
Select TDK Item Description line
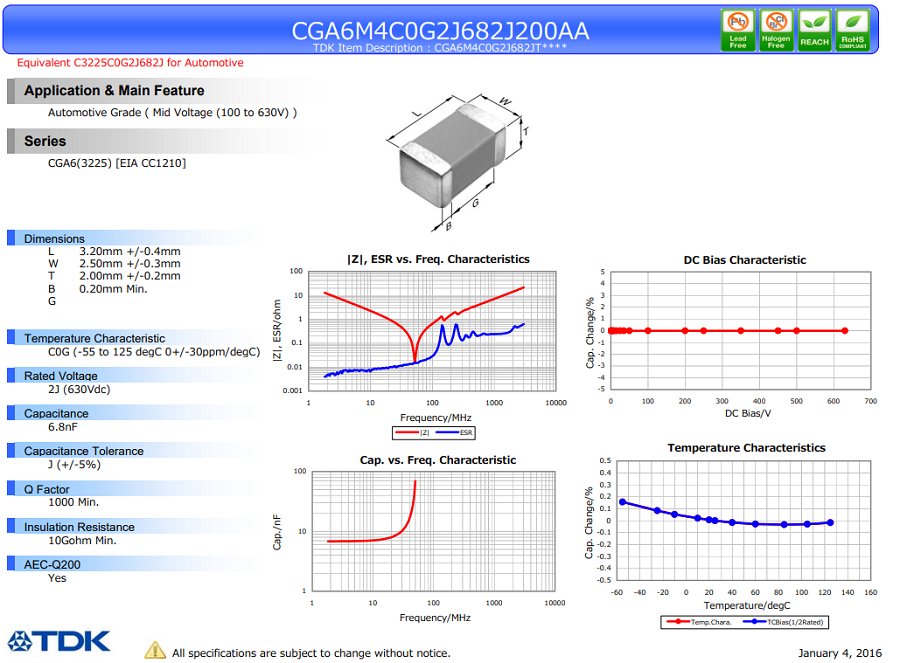coord(440,48)
